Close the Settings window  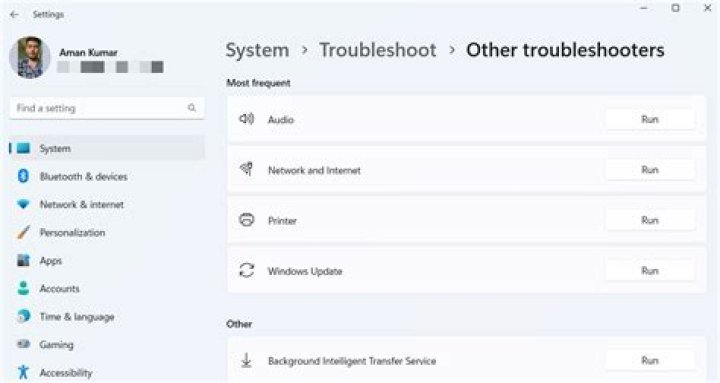(x=708, y=8)
